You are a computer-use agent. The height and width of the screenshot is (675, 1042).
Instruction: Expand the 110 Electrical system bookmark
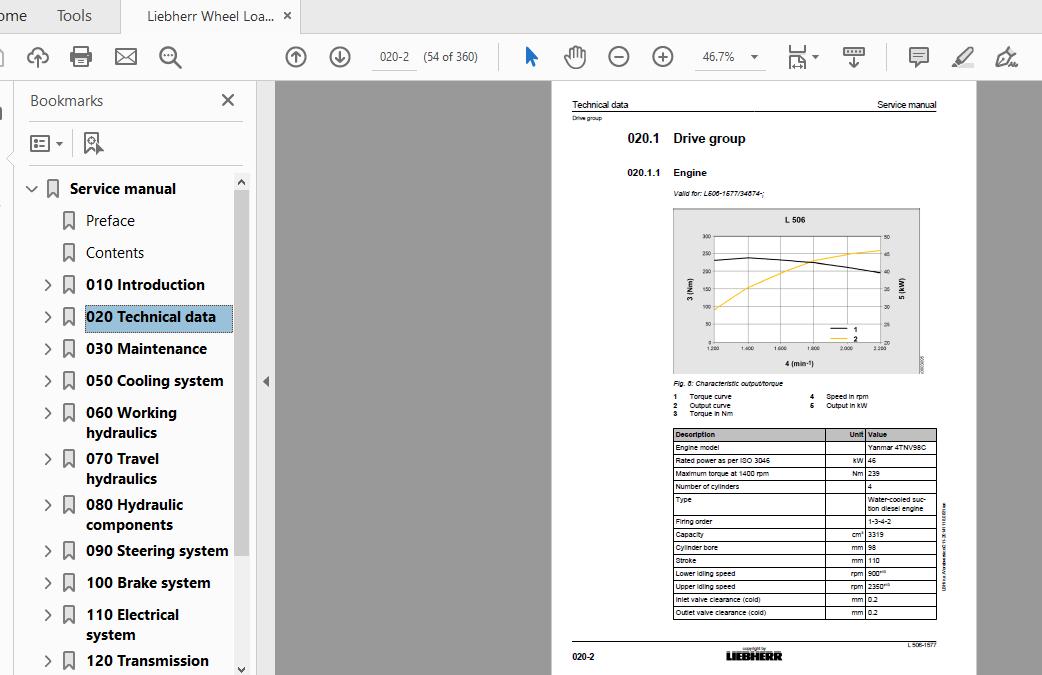click(x=48, y=614)
